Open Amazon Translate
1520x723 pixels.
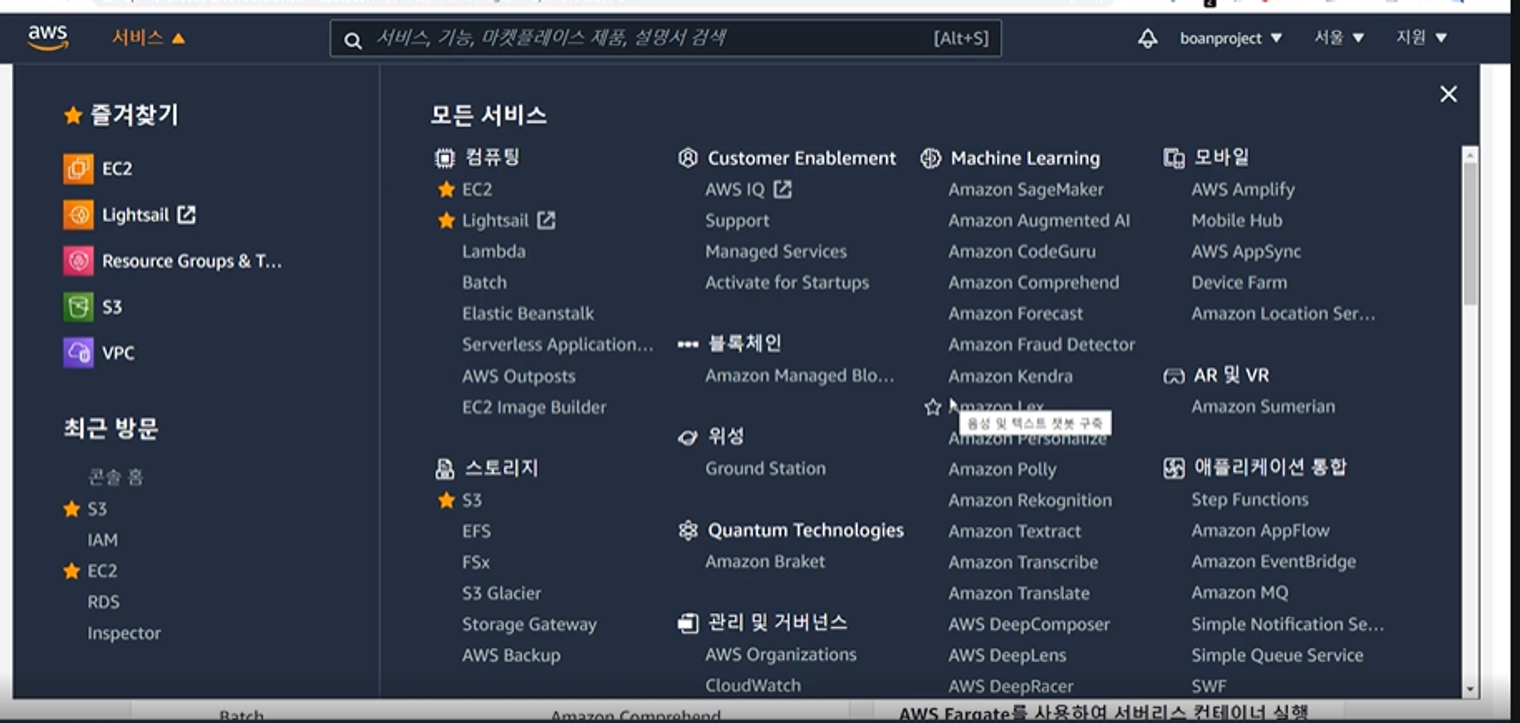click(1018, 593)
